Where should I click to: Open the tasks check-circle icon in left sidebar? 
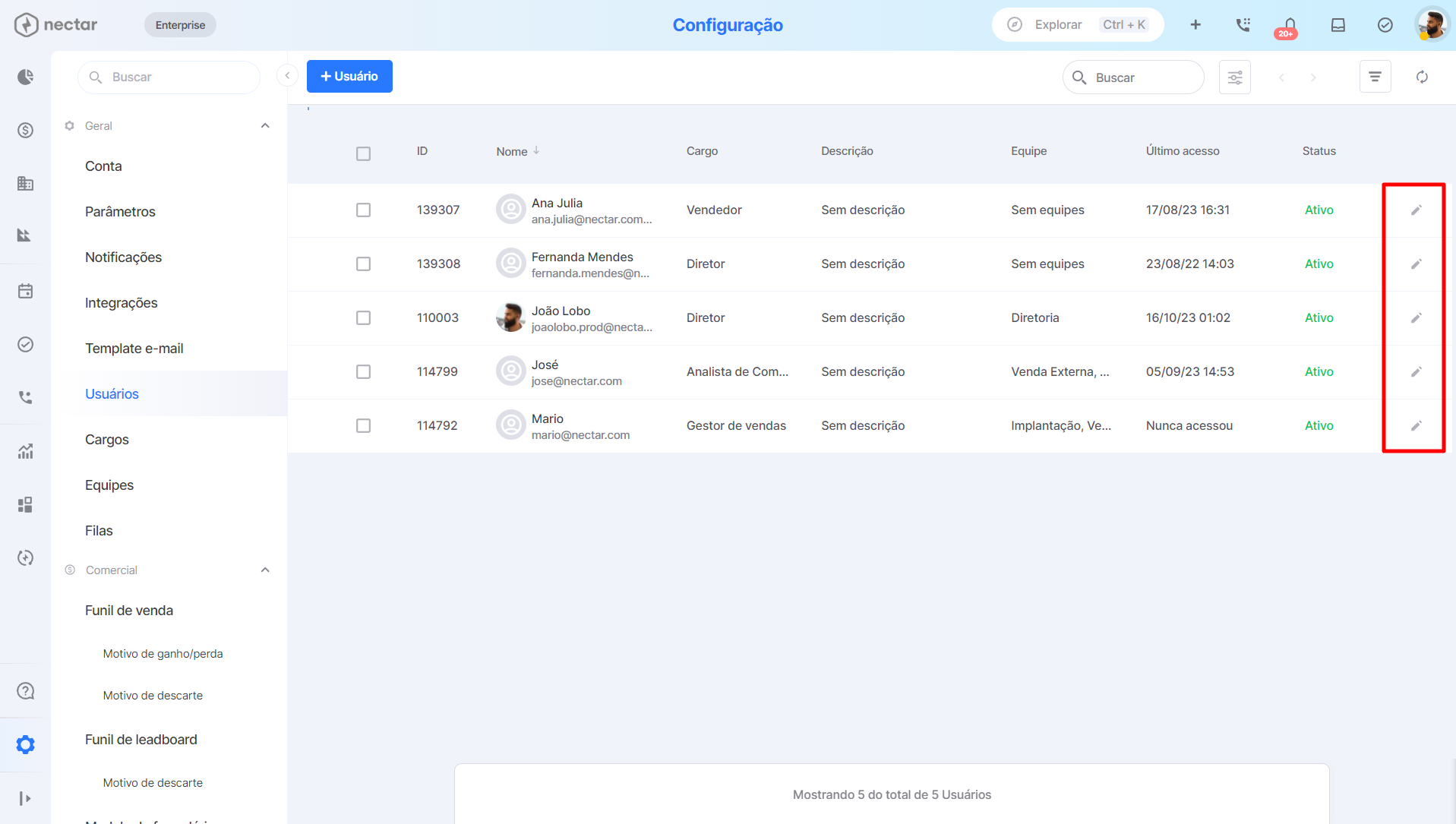pyautogui.click(x=25, y=344)
